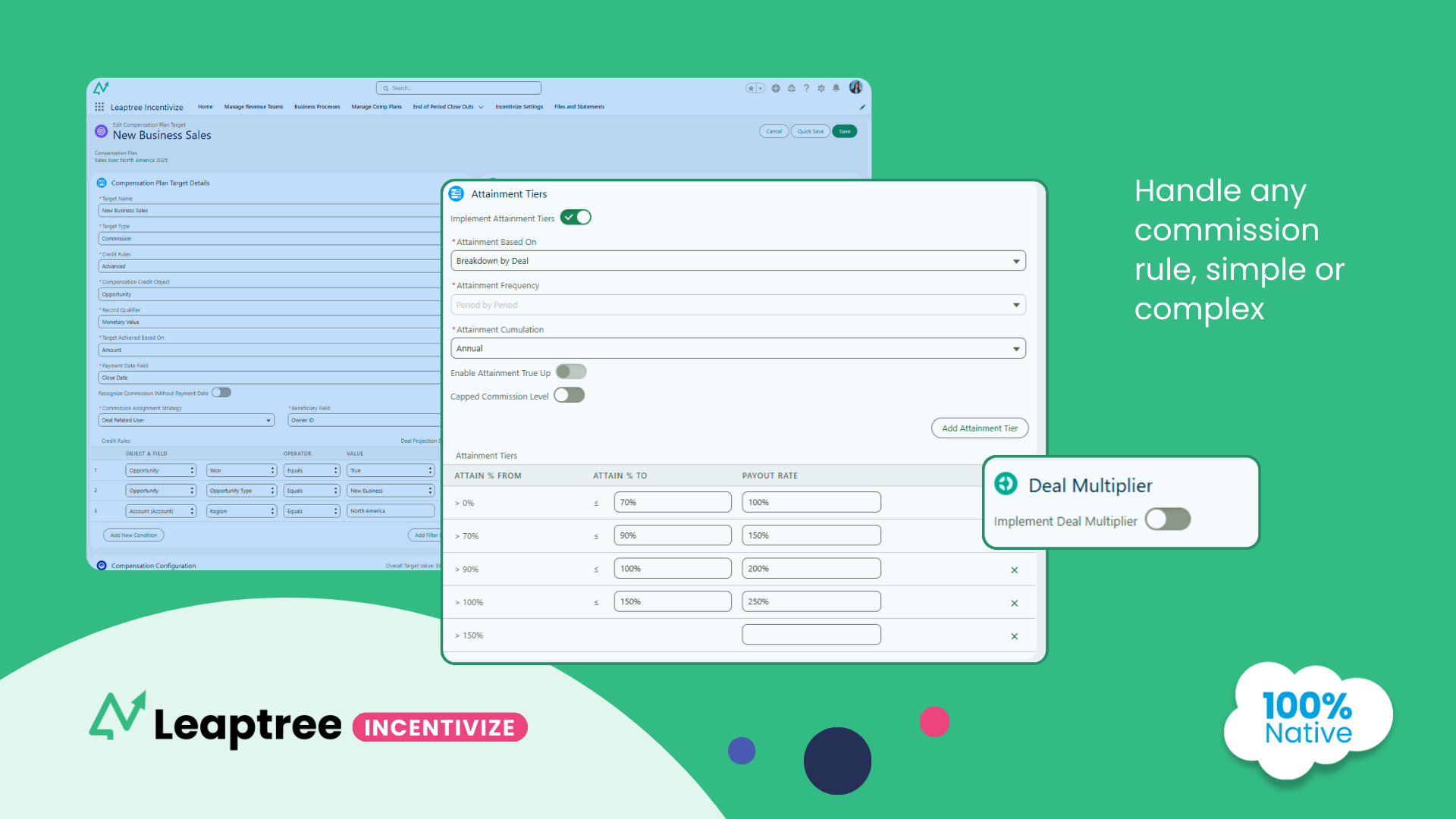The width and height of the screenshot is (1456, 819).
Task: Click the Add Attainment Tier button
Action: pyautogui.click(x=979, y=428)
